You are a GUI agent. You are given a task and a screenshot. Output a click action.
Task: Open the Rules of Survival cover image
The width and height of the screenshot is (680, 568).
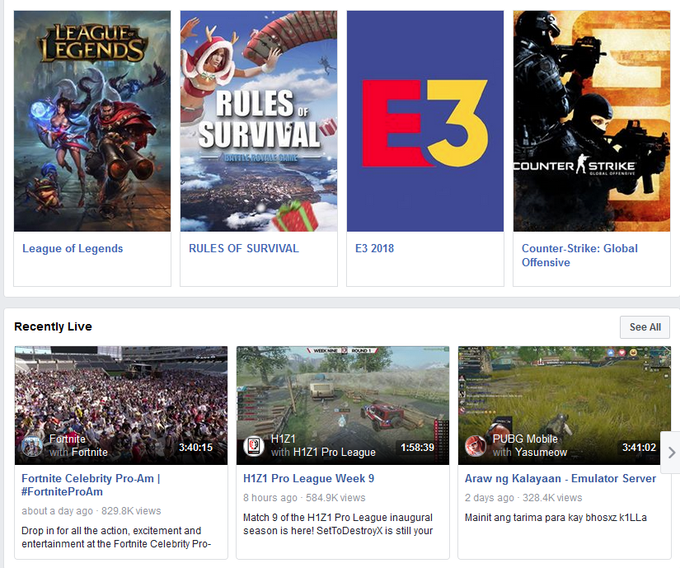pyautogui.click(x=259, y=121)
